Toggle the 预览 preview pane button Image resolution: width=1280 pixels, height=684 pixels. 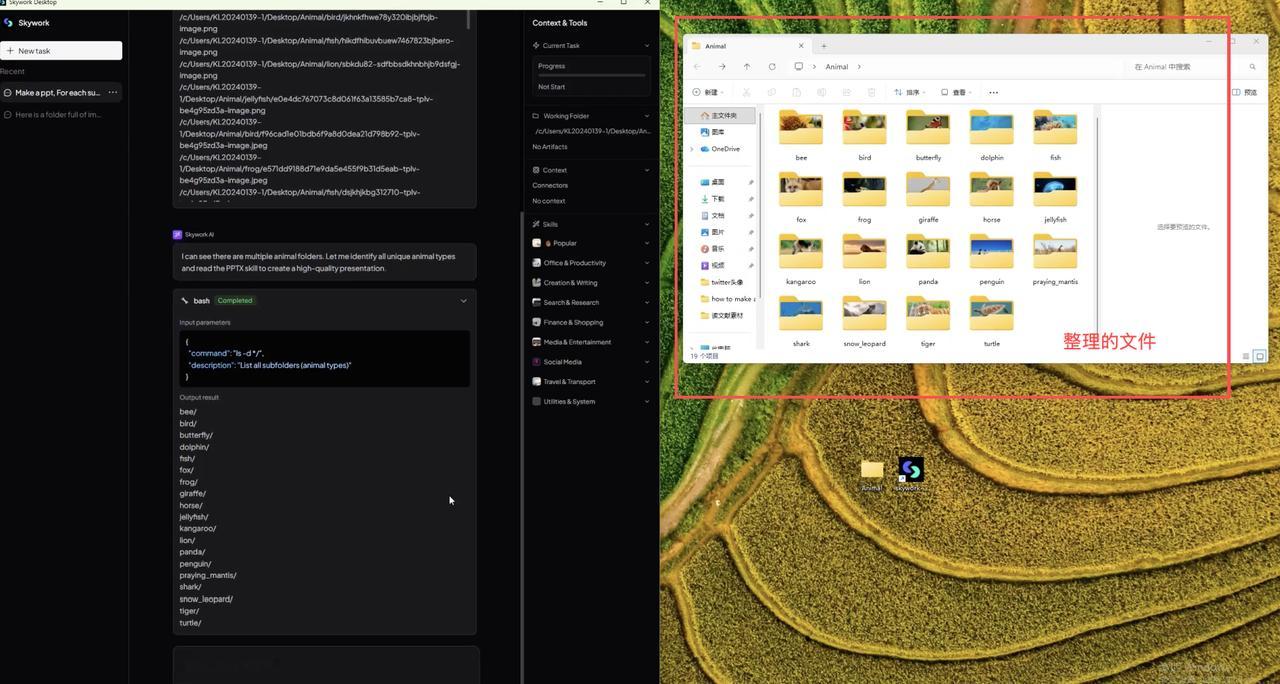(x=1245, y=92)
